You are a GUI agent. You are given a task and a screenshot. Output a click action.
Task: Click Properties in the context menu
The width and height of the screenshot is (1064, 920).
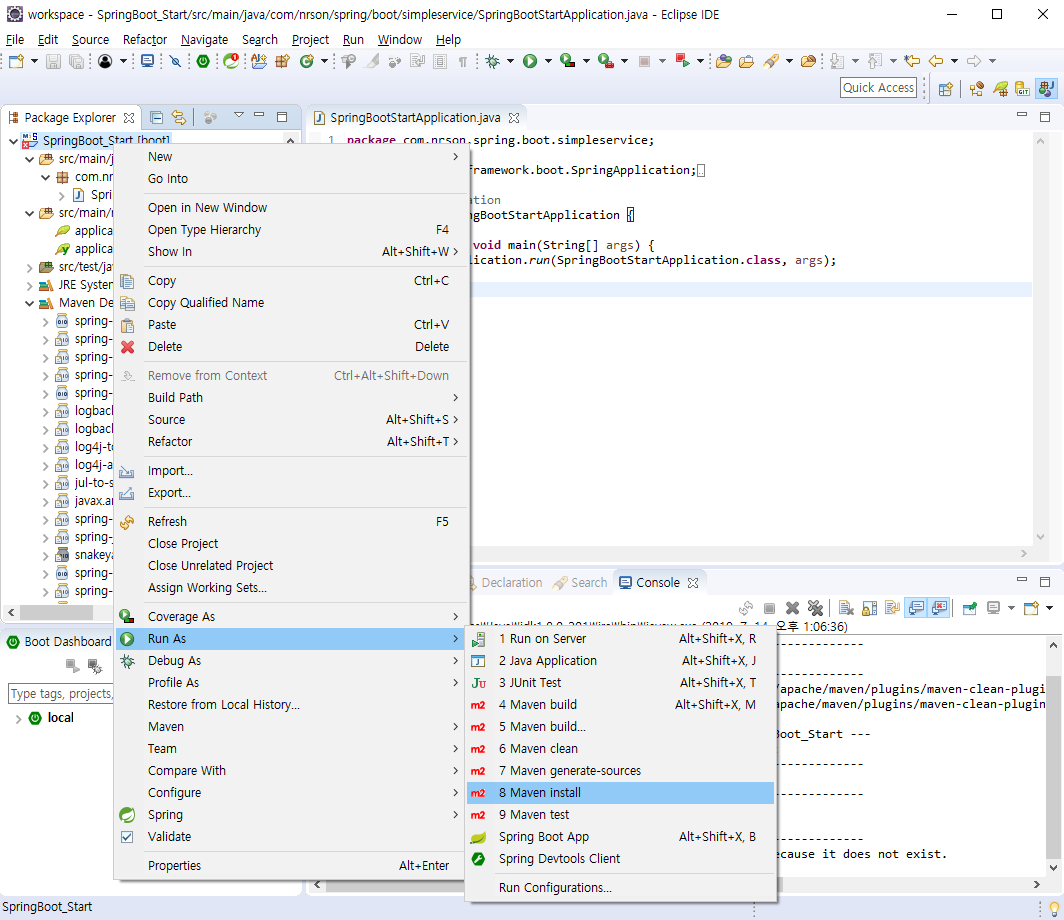point(292,866)
